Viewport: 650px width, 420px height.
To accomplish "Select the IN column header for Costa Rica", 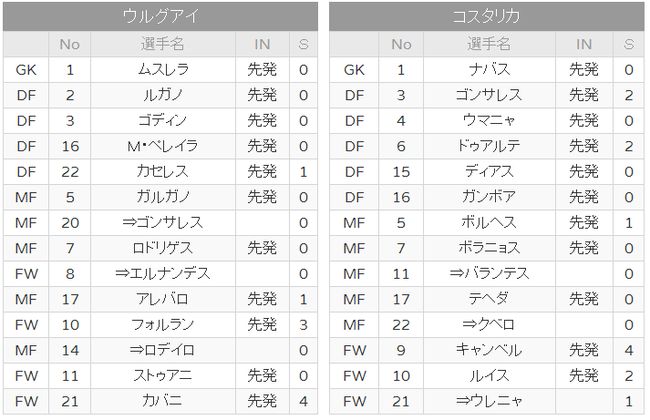I will [584, 44].
